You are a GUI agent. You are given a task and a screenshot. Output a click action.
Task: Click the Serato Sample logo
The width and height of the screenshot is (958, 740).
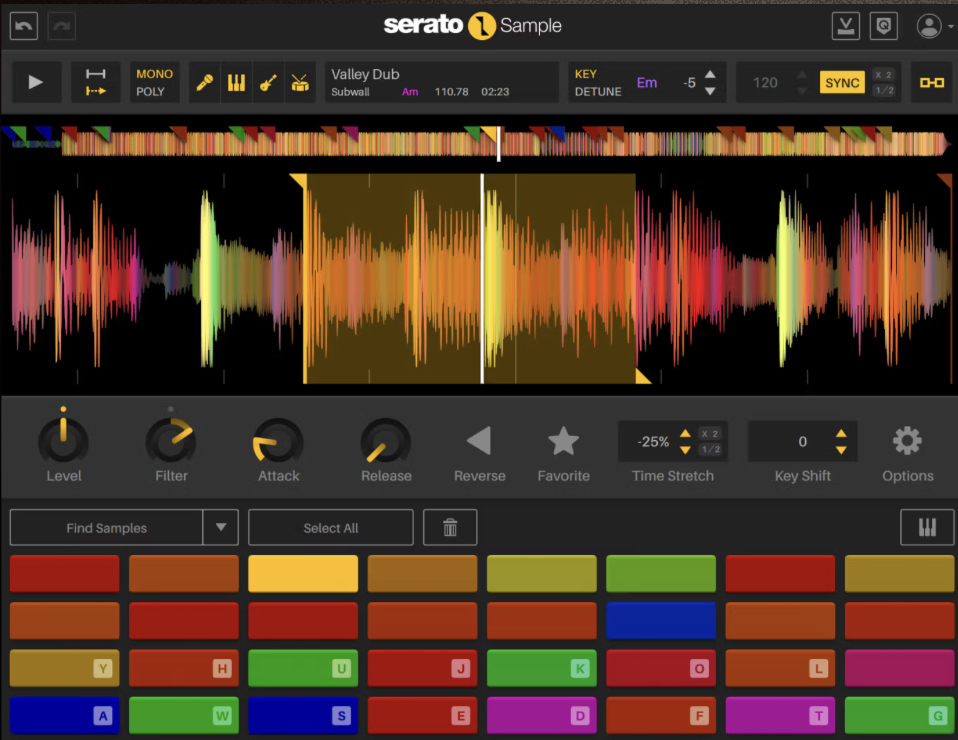(470, 26)
